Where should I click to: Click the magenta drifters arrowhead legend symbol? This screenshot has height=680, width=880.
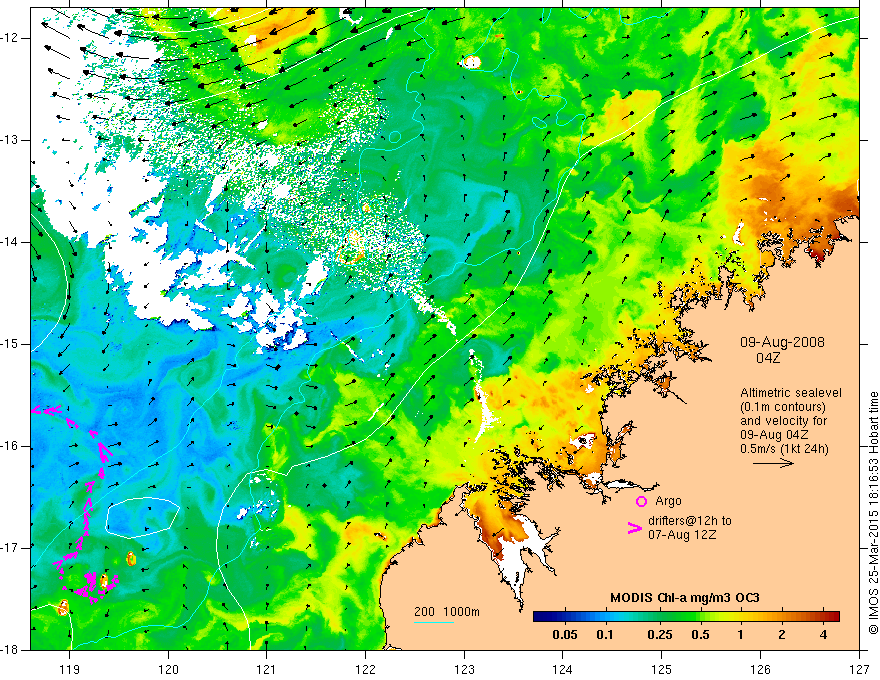pyautogui.click(x=635, y=528)
